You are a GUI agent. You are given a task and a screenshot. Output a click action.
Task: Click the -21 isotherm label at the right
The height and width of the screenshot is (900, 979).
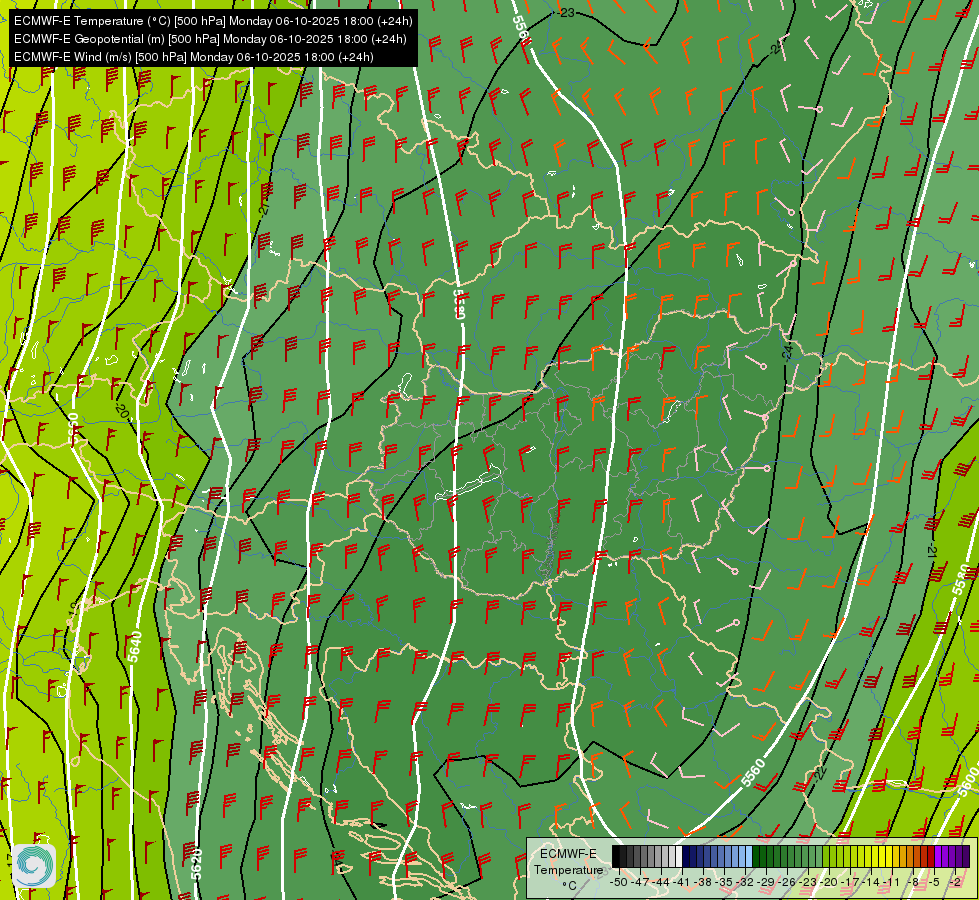[932, 551]
